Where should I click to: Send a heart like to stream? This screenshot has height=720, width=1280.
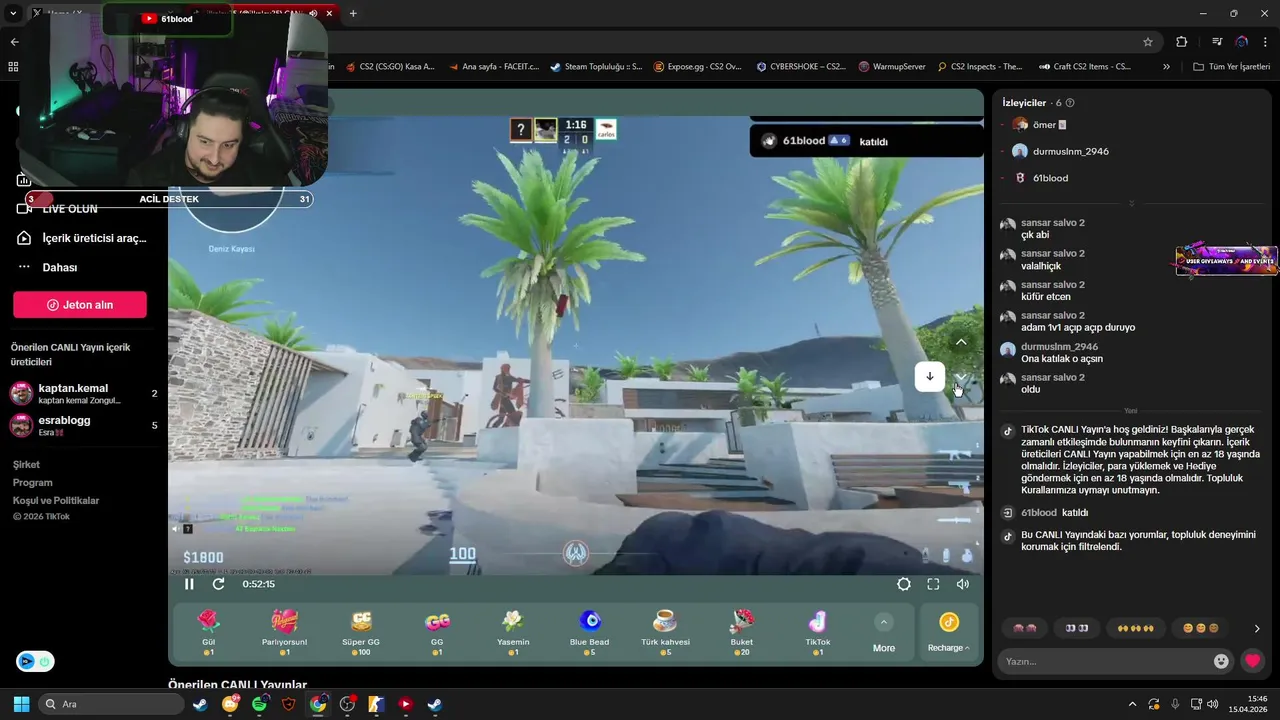tap(1252, 661)
